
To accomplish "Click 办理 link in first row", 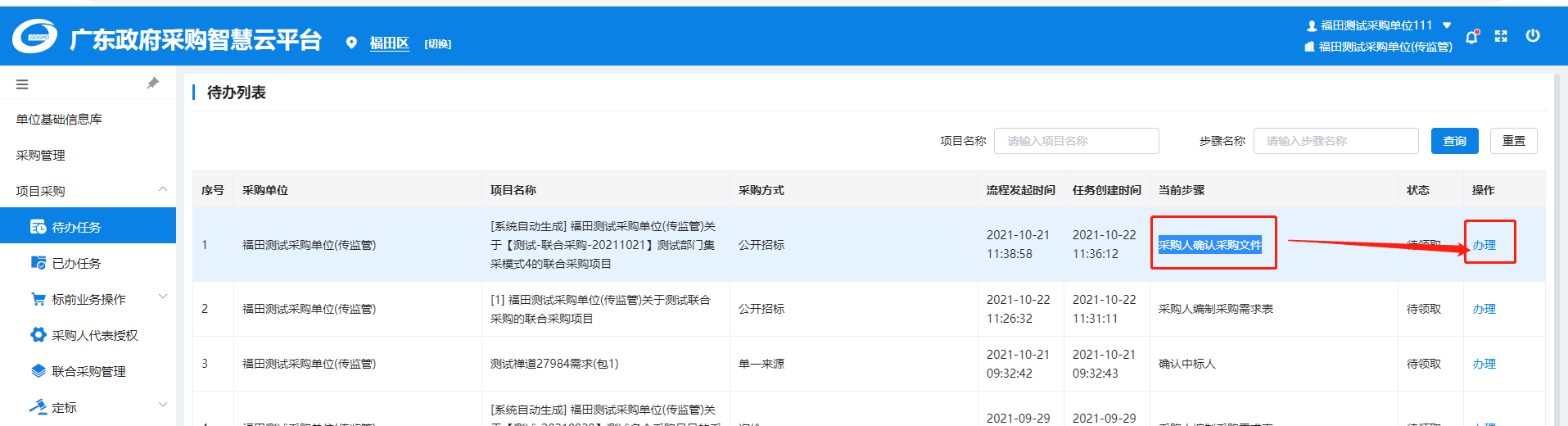I will tap(1484, 245).
